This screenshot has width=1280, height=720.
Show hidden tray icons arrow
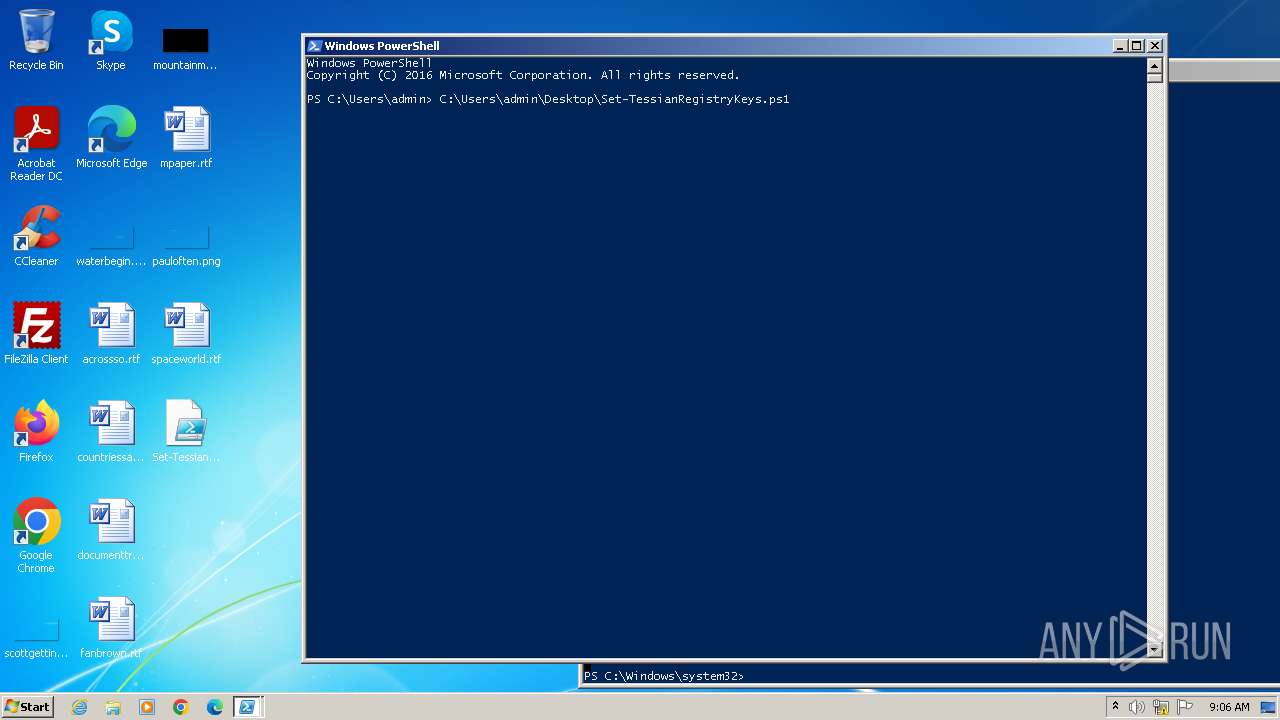pos(1115,707)
